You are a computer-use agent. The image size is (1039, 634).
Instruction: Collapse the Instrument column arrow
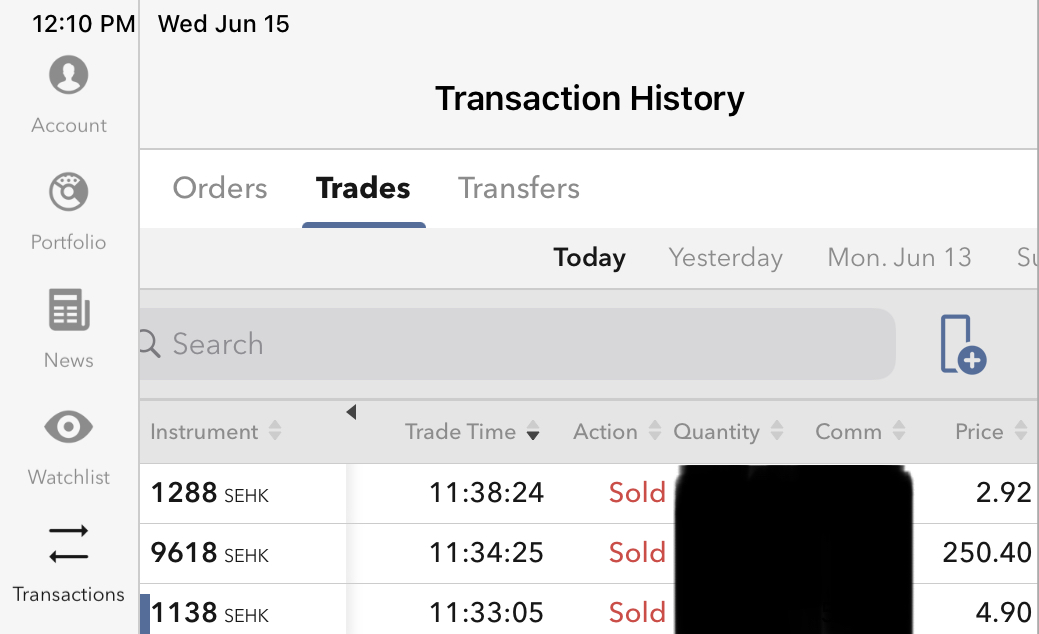tap(351, 412)
